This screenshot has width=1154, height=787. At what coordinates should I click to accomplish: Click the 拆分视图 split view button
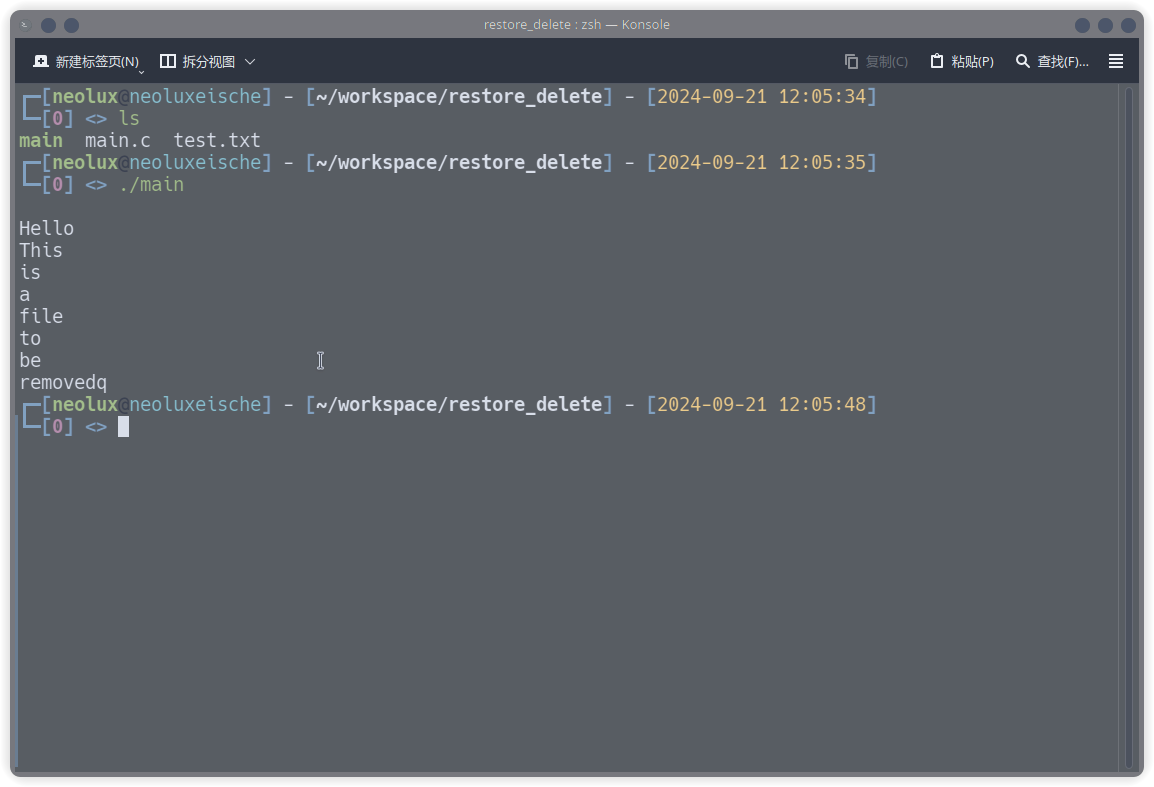tap(198, 62)
